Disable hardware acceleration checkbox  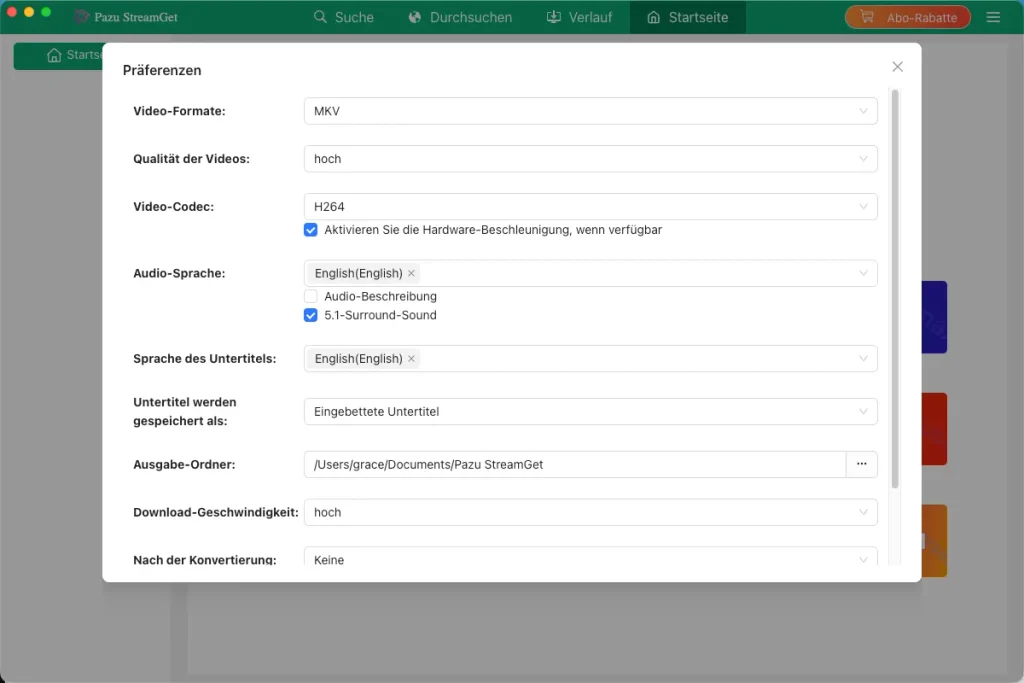[x=311, y=230]
